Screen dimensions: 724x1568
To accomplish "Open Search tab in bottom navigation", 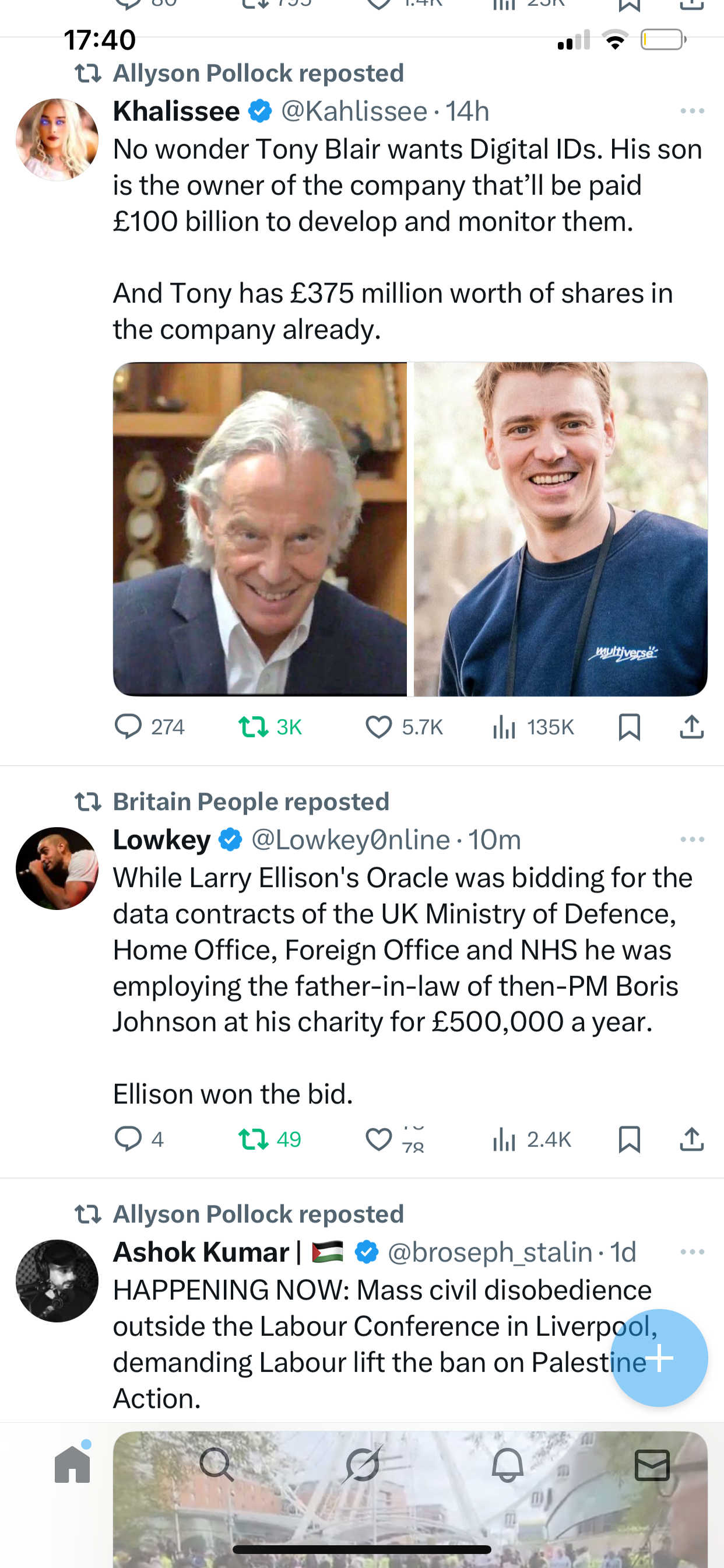I will 217,1465.
